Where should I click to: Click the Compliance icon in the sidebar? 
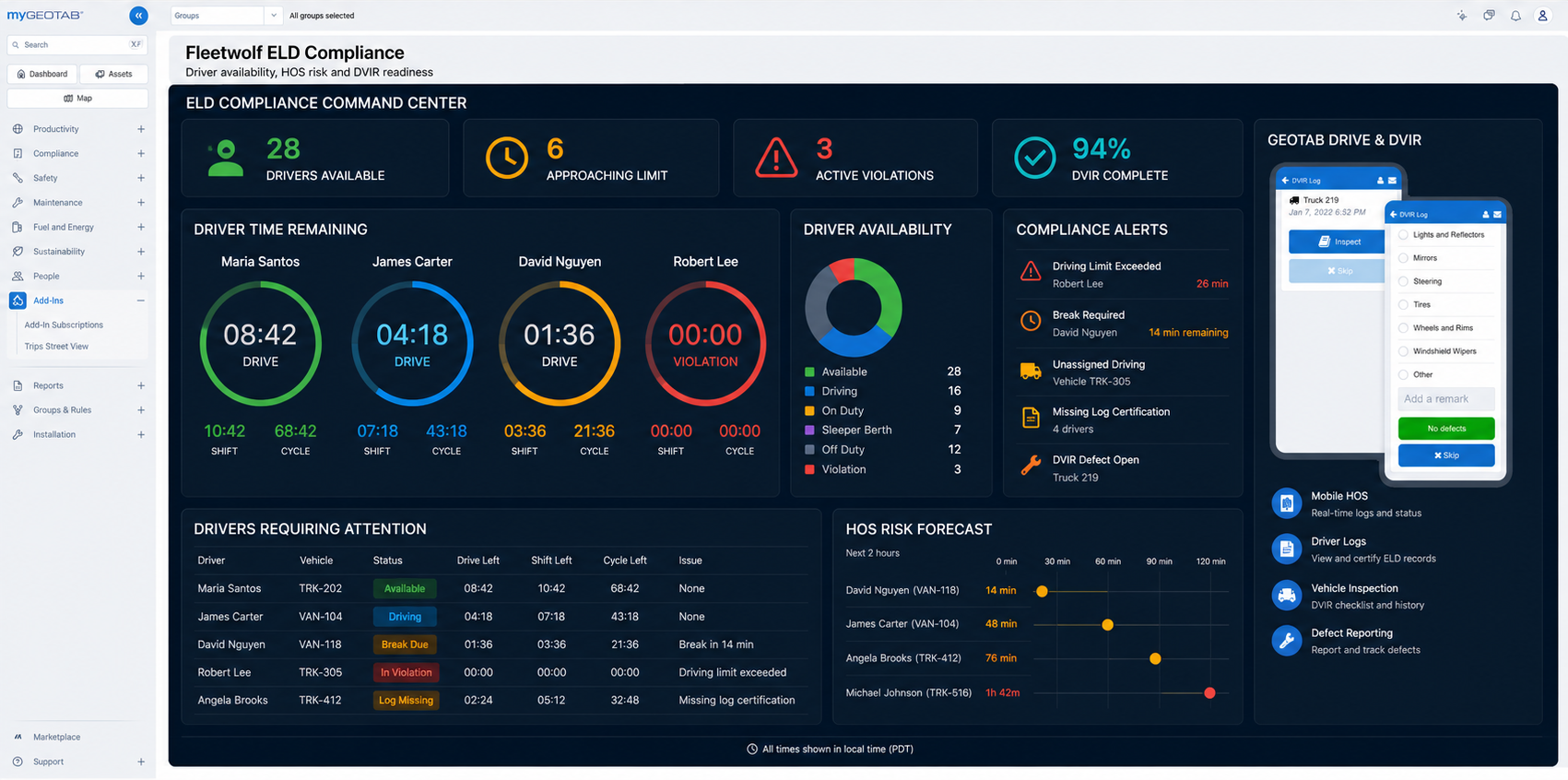(18, 153)
